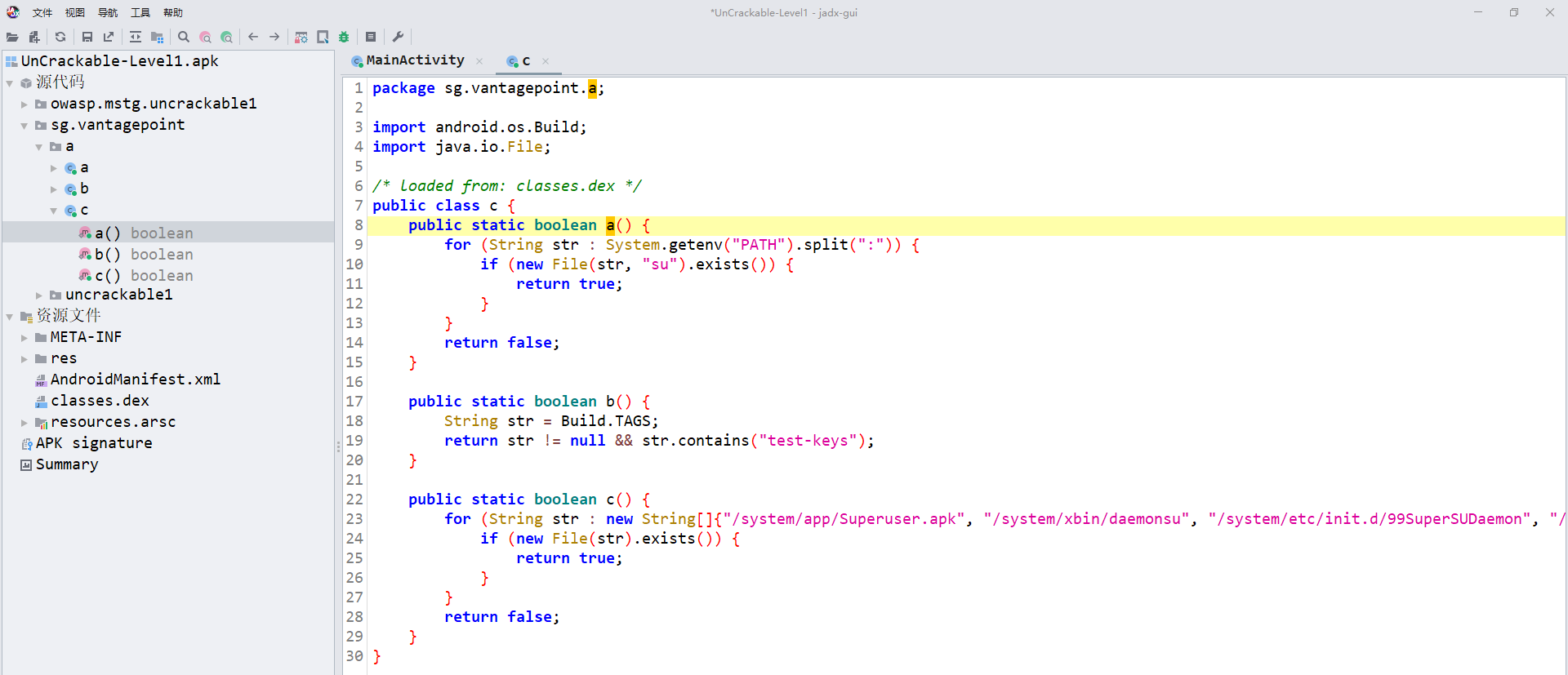
Task: Click the text search magnifier icon
Action: pos(184,37)
